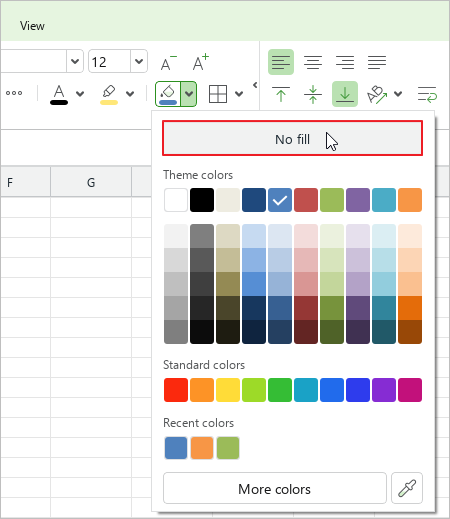450x519 pixels.
Task: Justify text alignment
Action: click(377, 62)
